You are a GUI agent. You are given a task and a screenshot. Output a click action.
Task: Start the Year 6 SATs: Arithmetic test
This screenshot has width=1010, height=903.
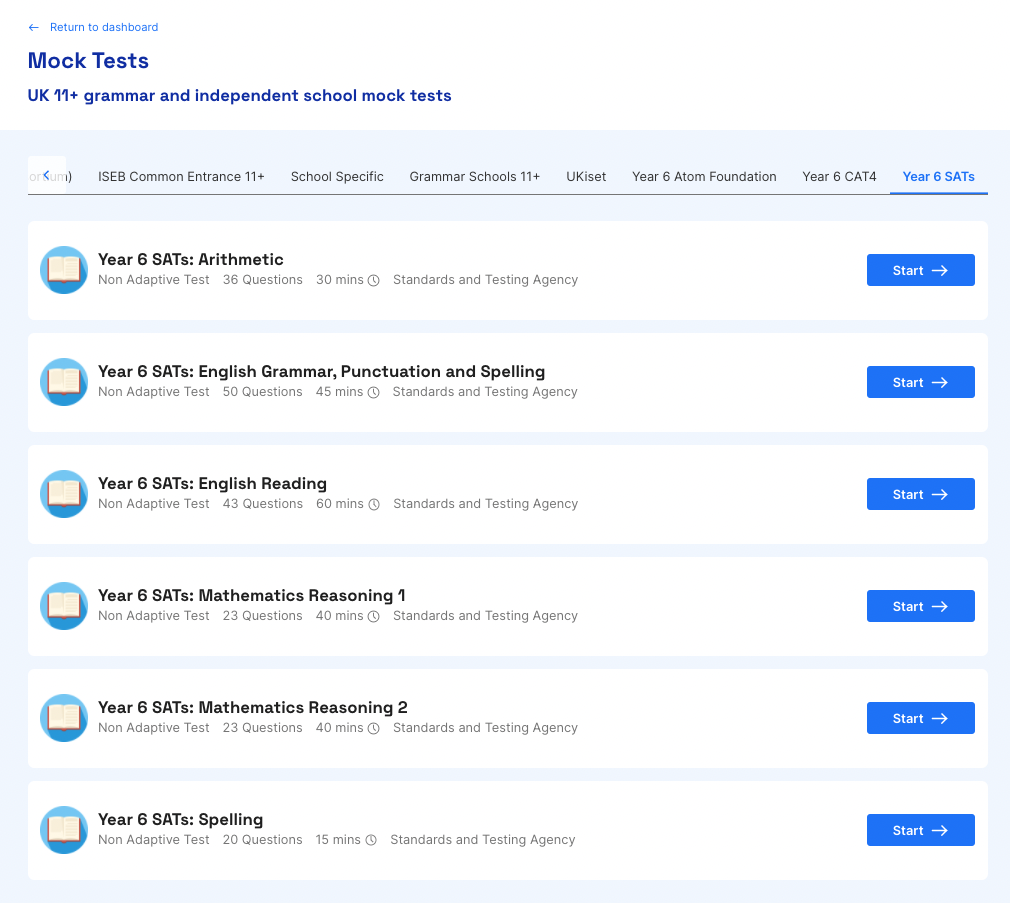click(x=920, y=270)
